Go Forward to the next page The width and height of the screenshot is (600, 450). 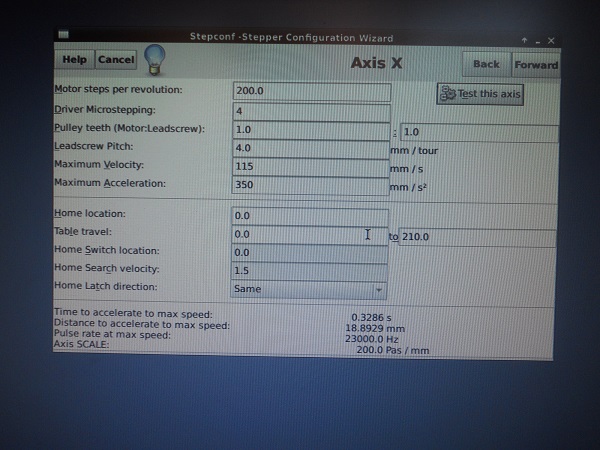[536, 65]
